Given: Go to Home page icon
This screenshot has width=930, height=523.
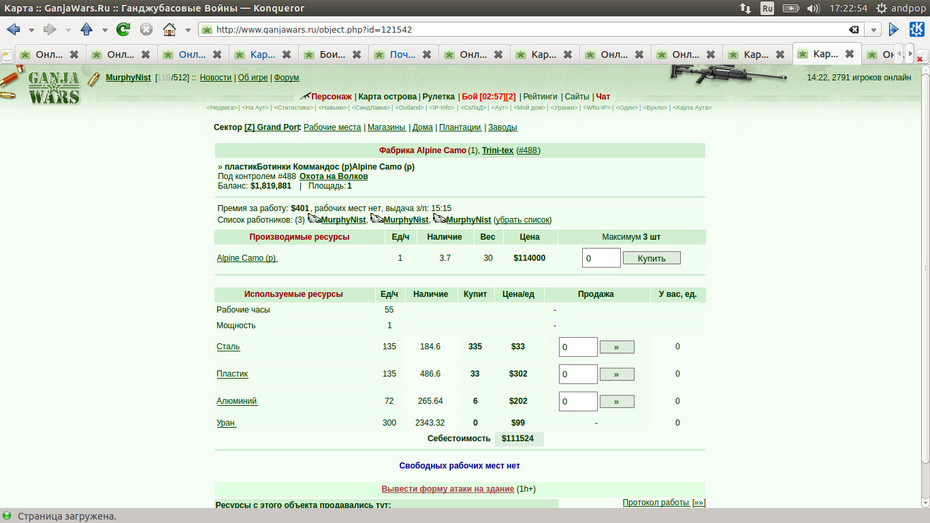Looking at the screenshot, I should [170, 29].
